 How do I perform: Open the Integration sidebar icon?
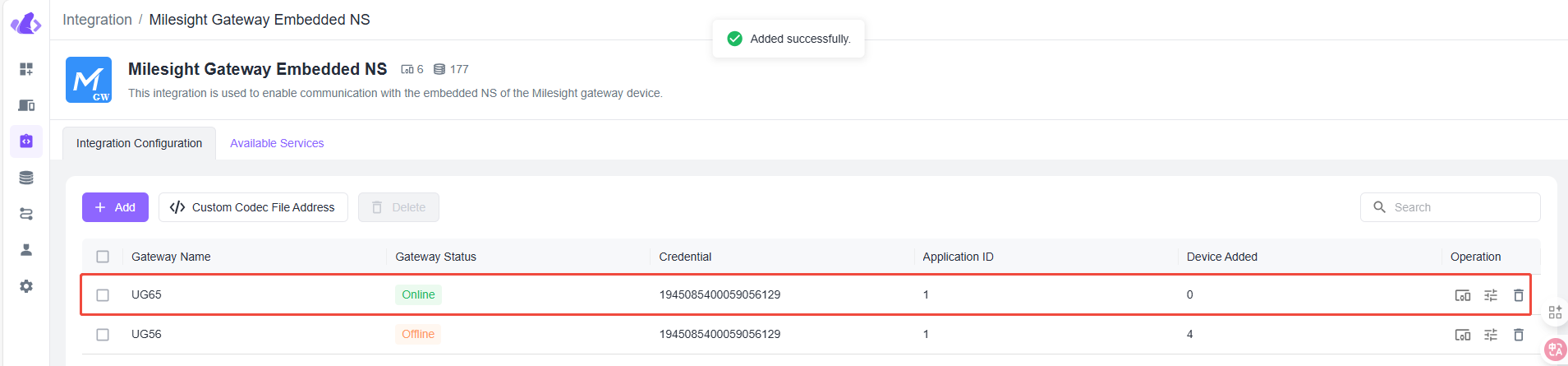[26, 141]
